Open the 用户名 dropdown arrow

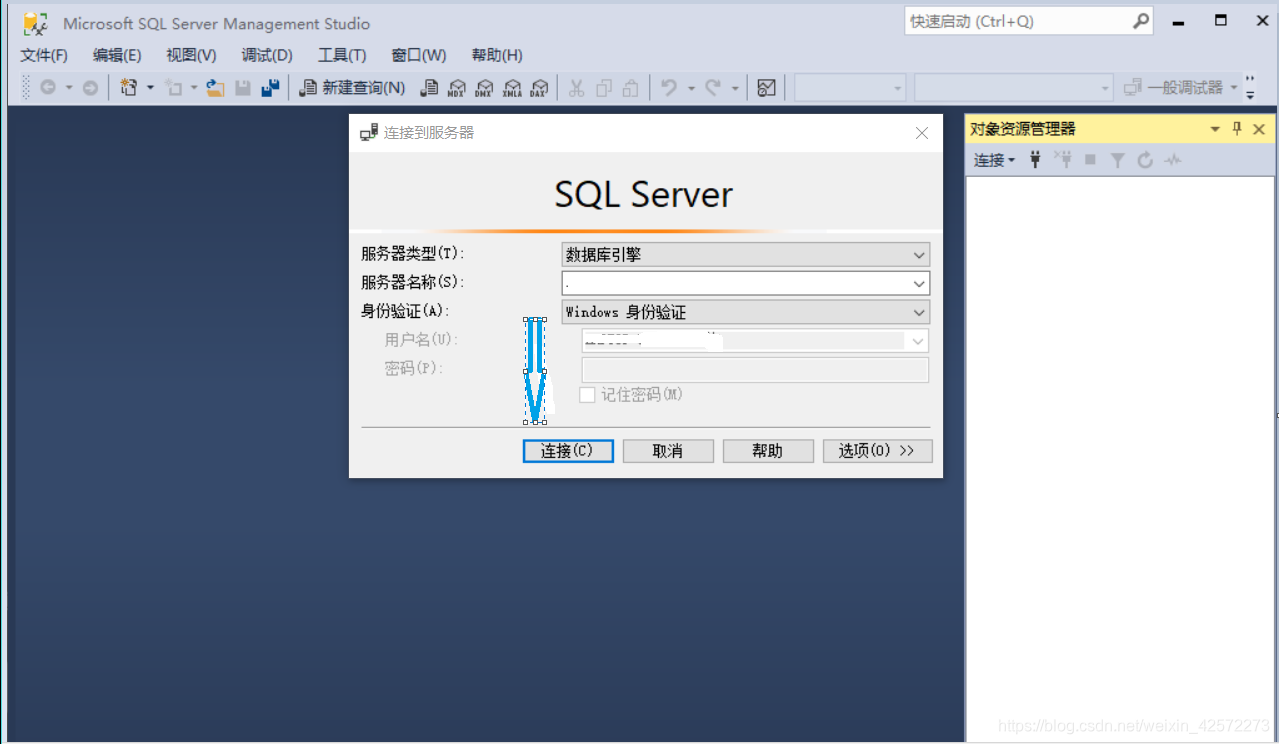[917, 341]
